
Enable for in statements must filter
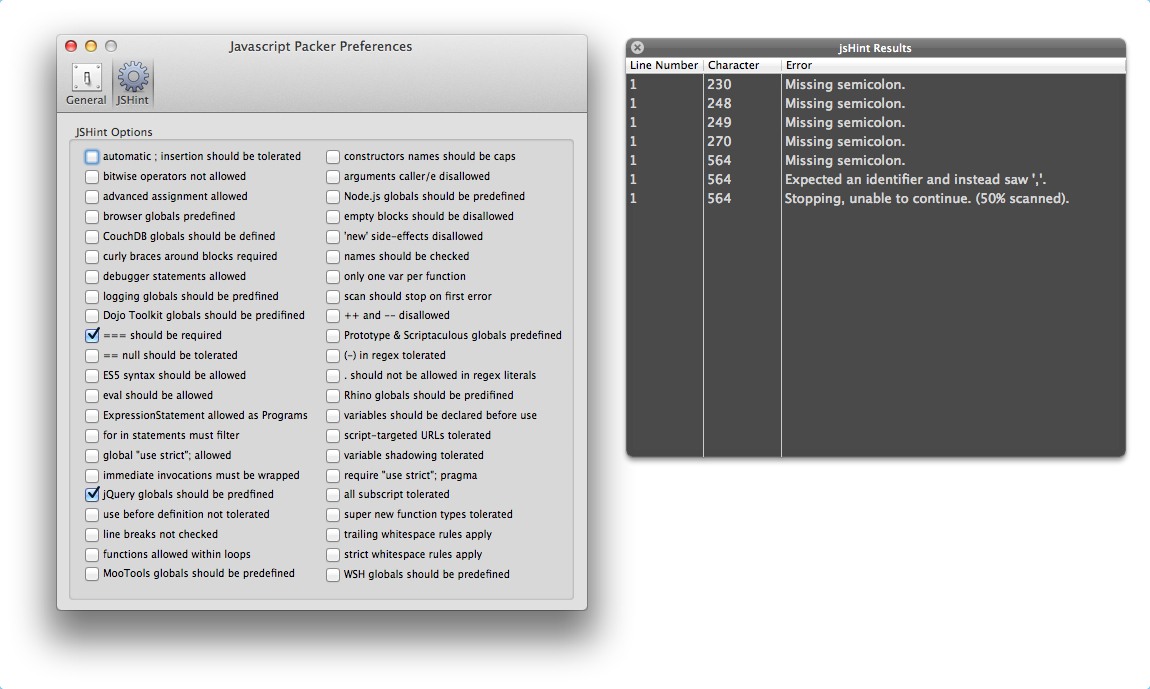coord(92,435)
